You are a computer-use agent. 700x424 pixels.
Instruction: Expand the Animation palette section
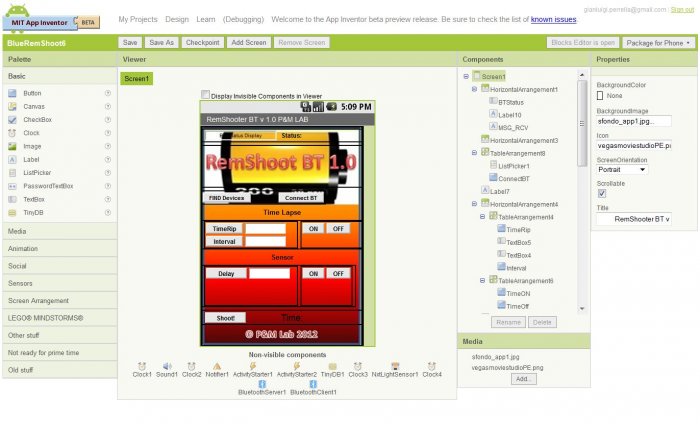60,249
